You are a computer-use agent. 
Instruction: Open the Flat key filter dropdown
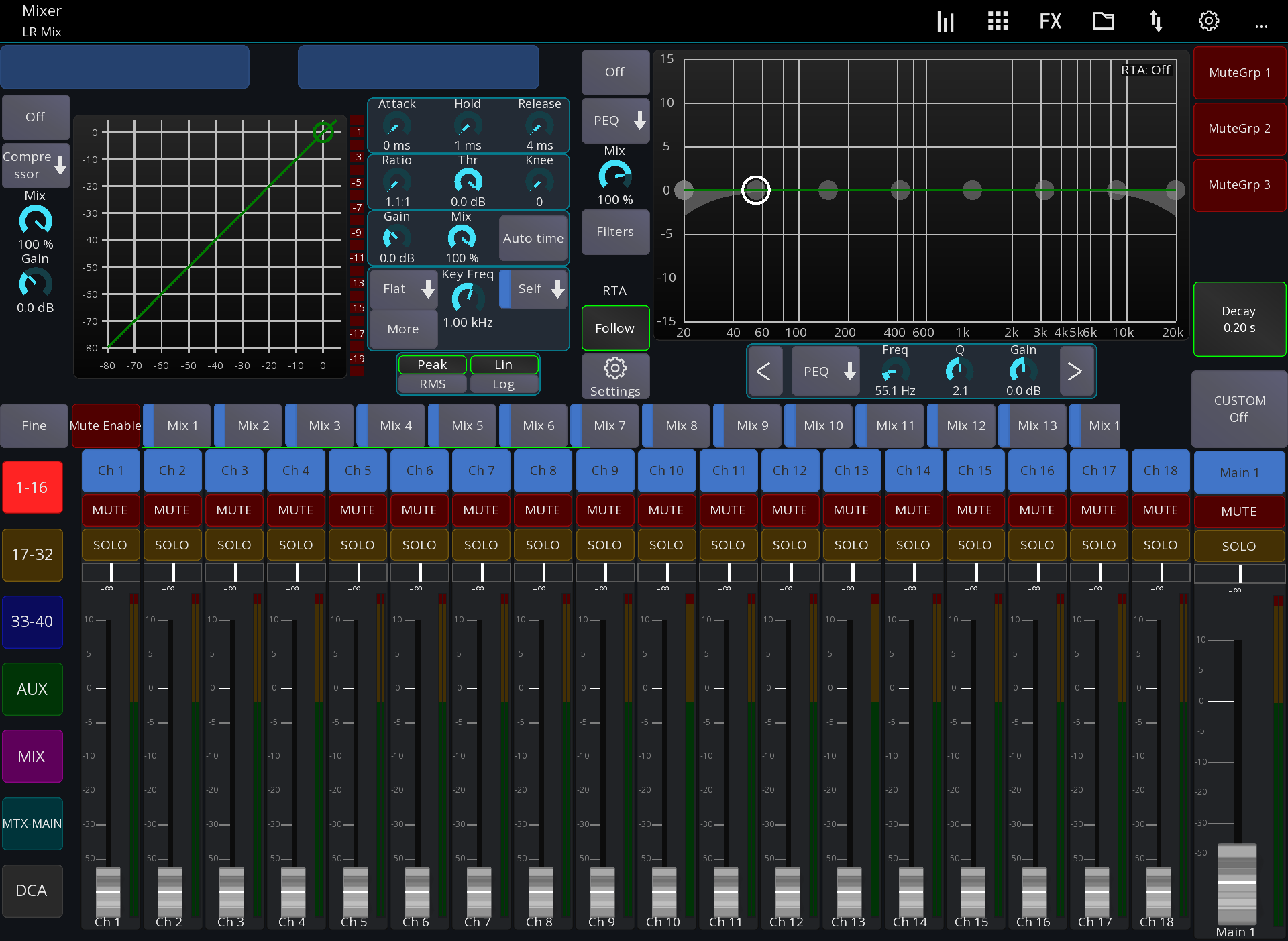(x=403, y=289)
